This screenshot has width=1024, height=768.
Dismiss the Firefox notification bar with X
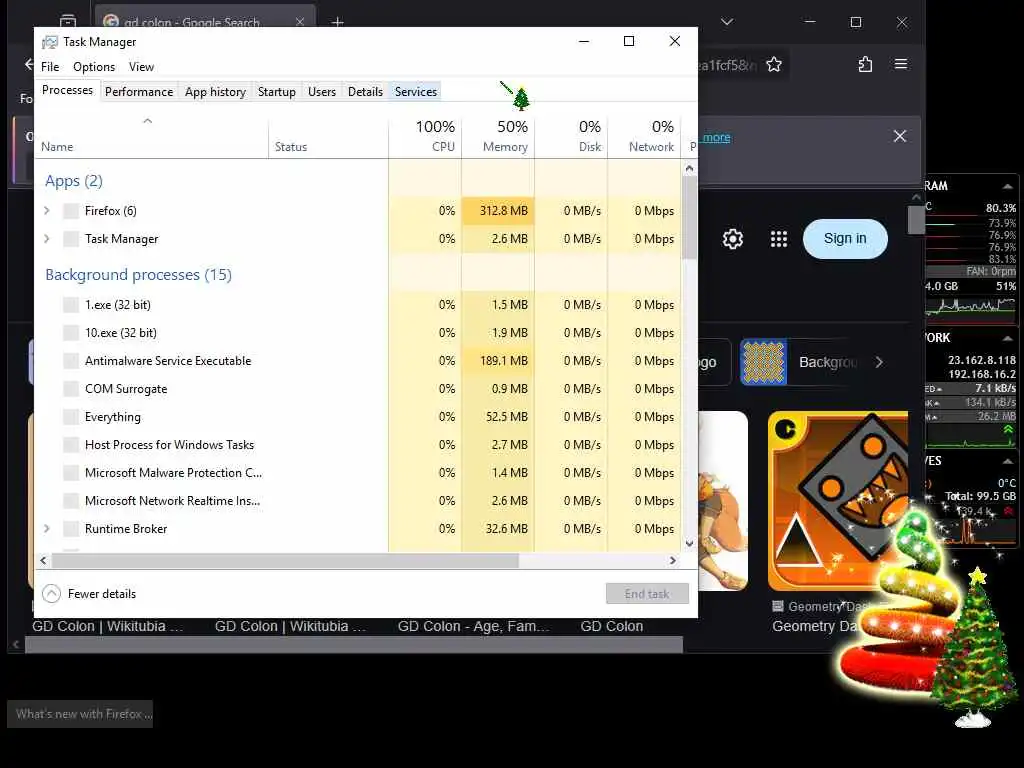pyautogui.click(x=900, y=136)
